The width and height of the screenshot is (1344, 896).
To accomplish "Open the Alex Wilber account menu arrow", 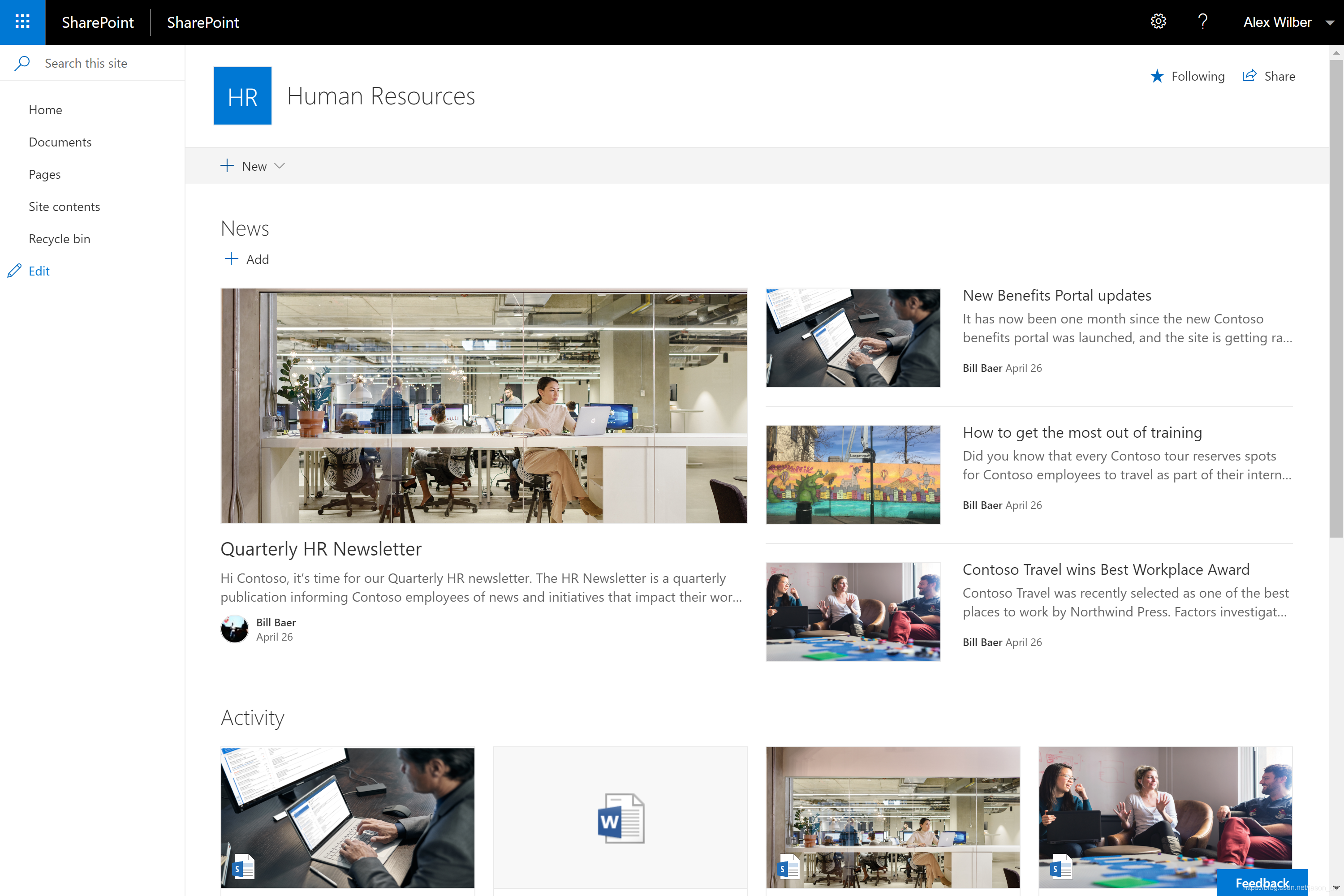I will click(x=1330, y=22).
